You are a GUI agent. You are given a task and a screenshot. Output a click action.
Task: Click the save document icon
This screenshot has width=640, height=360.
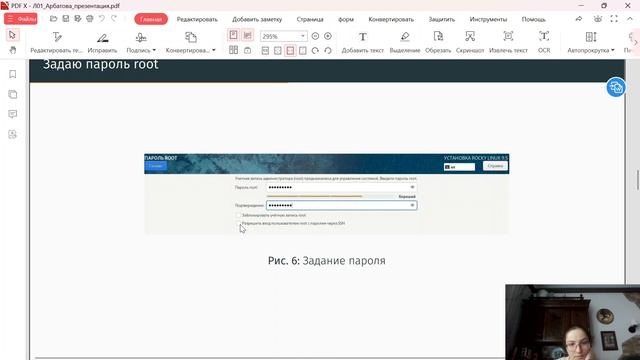pyautogui.click(x=66, y=19)
